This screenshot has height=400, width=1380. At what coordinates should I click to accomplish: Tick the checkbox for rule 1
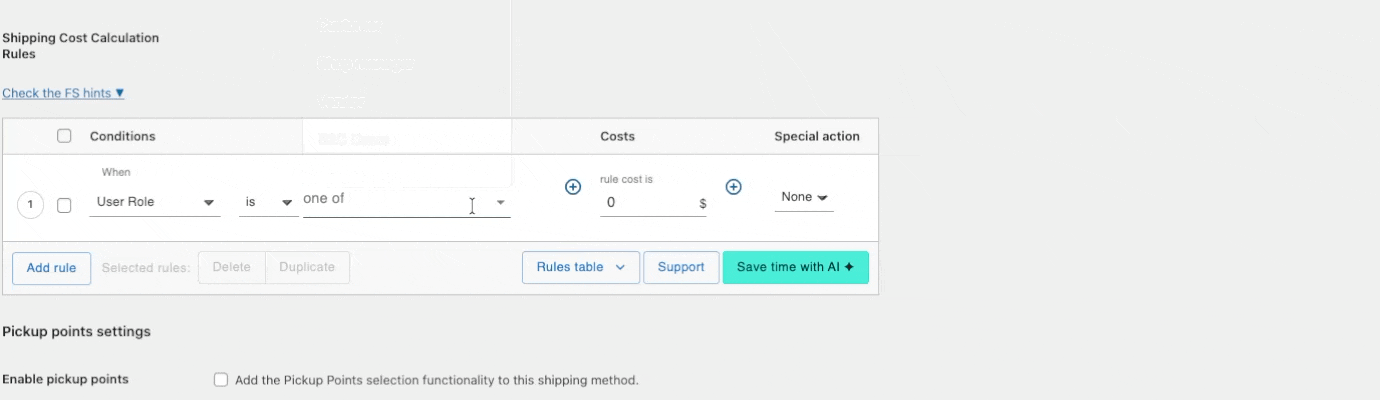click(64, 205)
